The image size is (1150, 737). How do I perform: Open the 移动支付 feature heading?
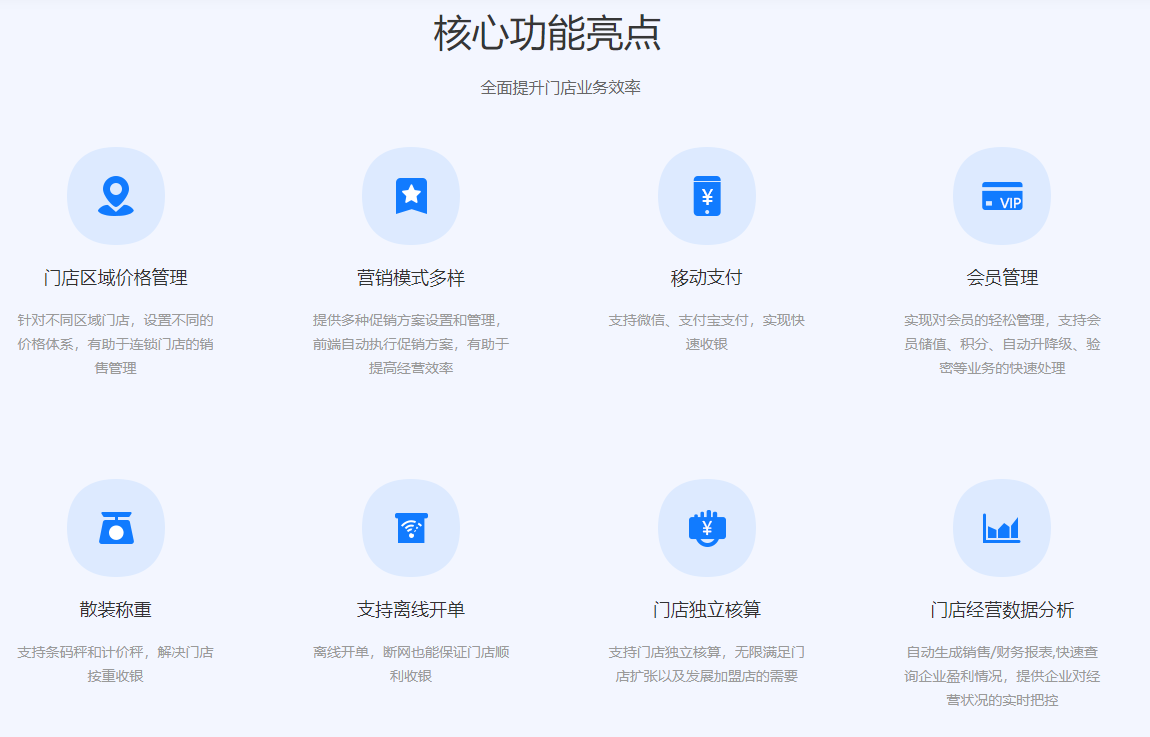pos(707,278)
